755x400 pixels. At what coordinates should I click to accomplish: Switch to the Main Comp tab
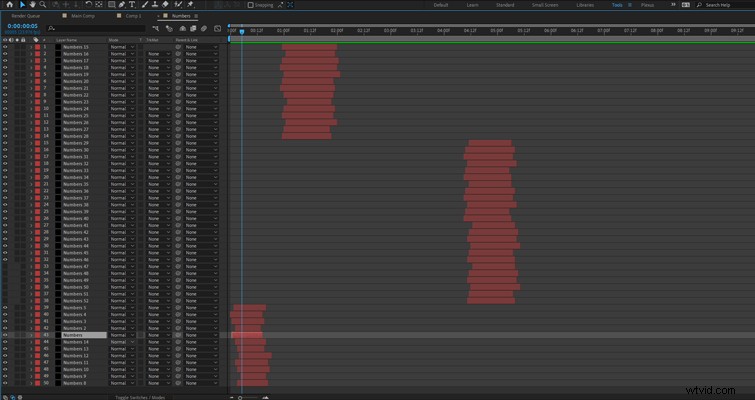click(x=83, y=16)
